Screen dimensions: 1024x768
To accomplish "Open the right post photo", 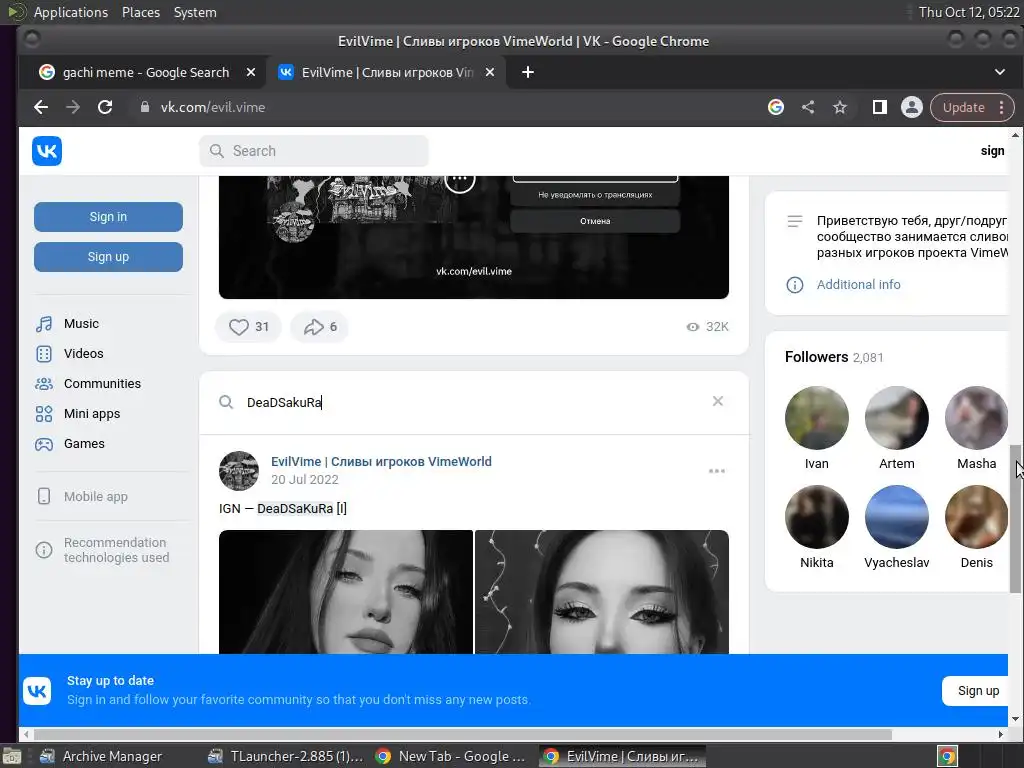I will [601, 592].
